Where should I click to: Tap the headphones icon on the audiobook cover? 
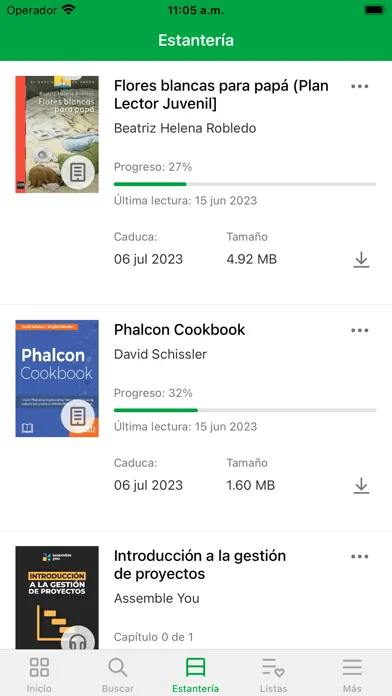click(78, 638)
